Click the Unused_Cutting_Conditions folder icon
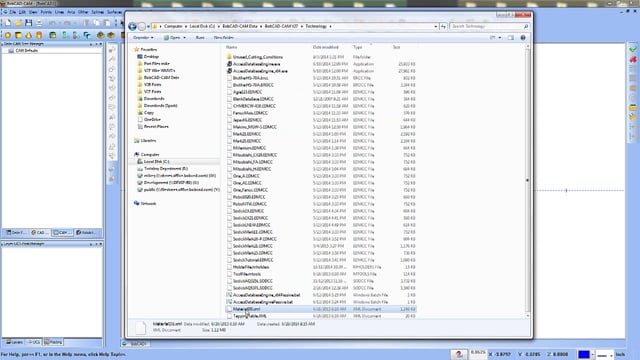Viewport: 640px width, 360px height. click(229, 57)
